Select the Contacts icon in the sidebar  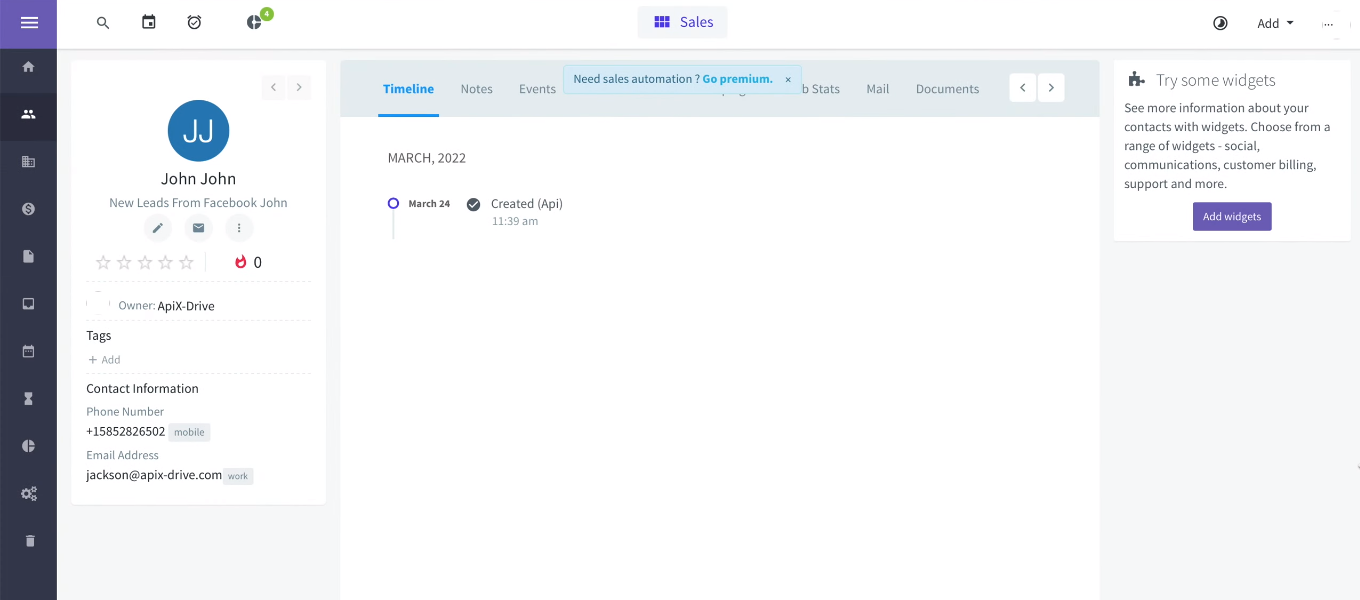click(x=28, y=116)
